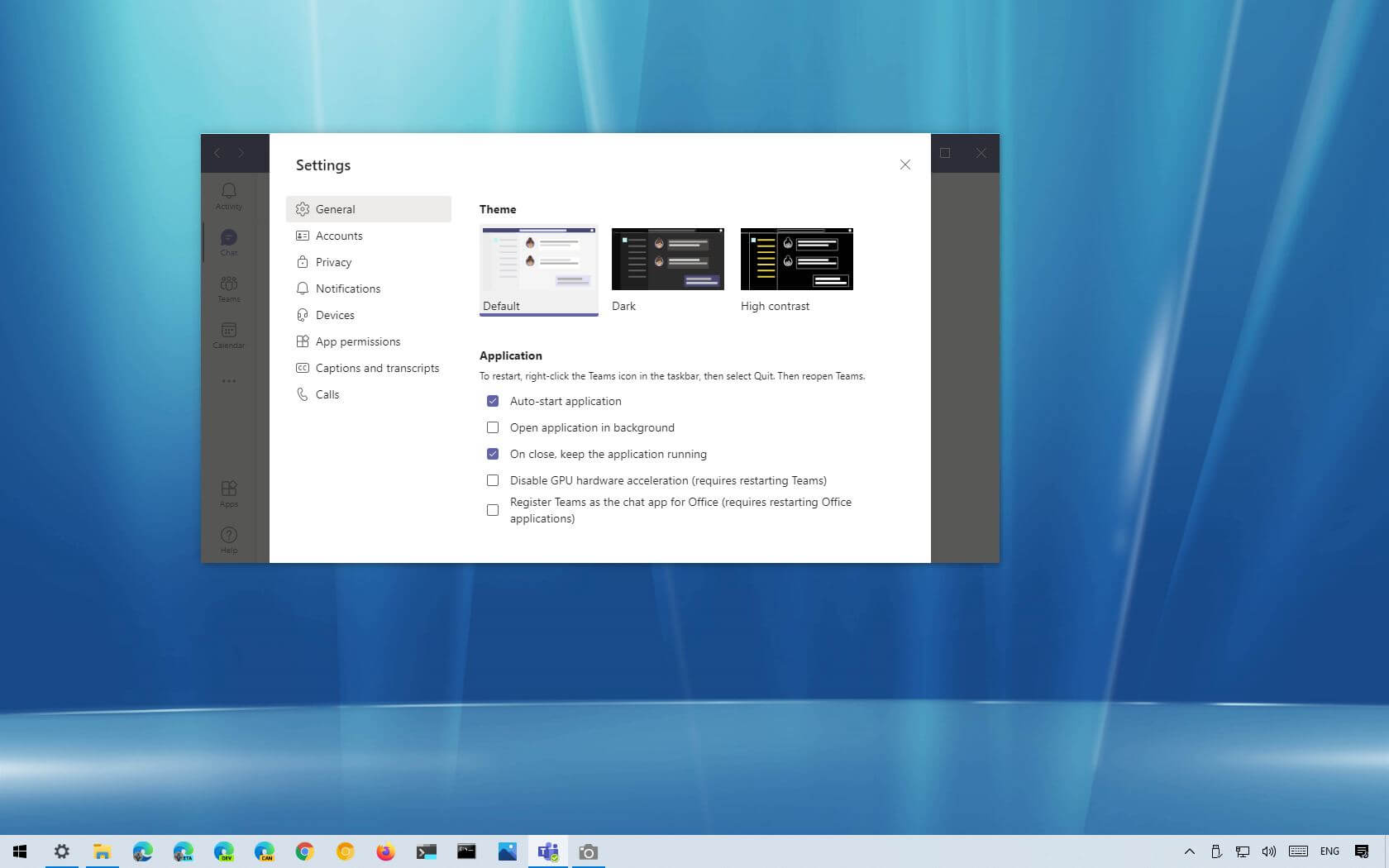Open the Chat icon in sidebar
This screenshot has height=868, width=1389.
[x=229, y=241]
